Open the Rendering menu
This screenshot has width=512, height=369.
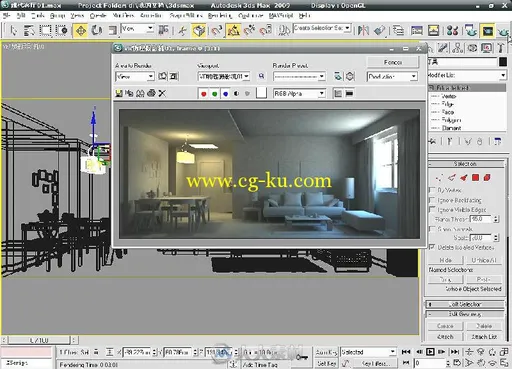click(220, 15)
